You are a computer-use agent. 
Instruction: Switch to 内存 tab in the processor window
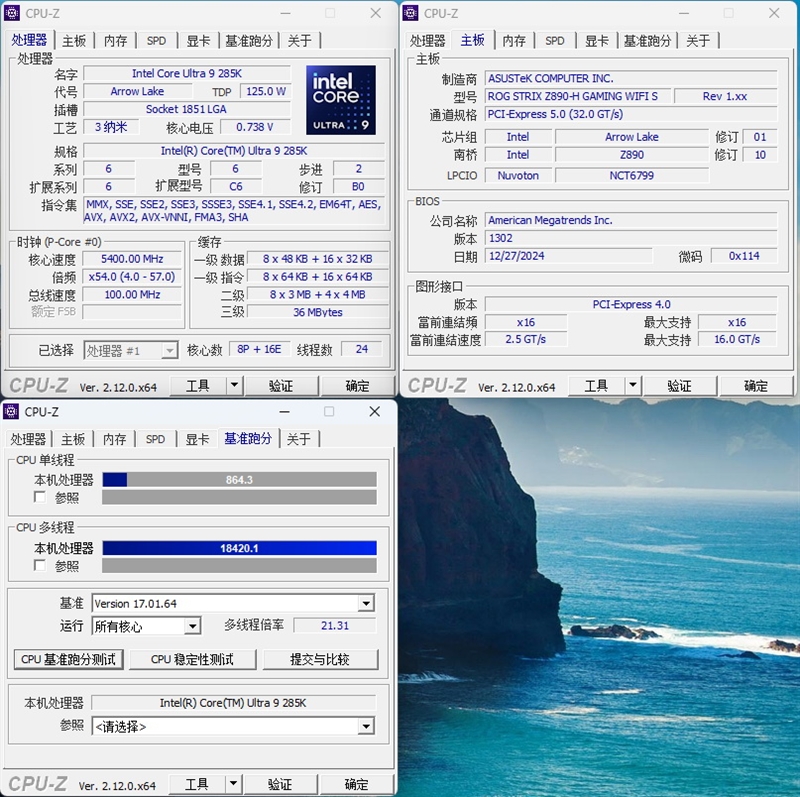[116, 41]
